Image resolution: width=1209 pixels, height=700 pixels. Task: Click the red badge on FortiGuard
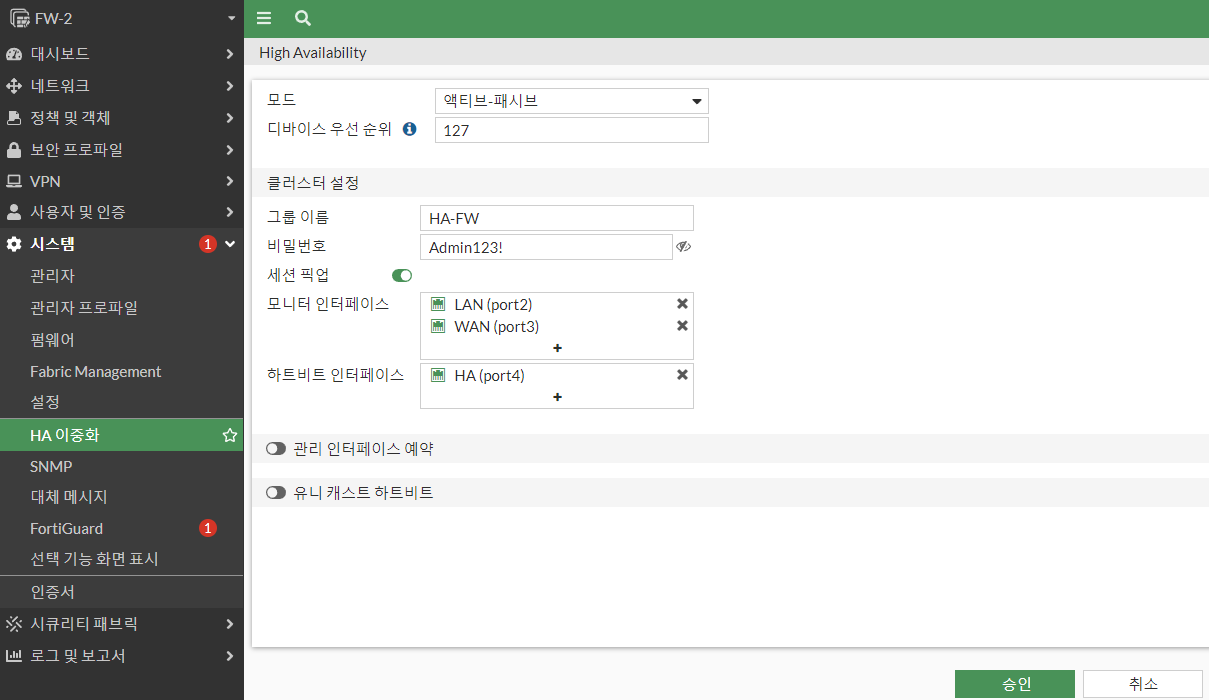coord(207,528)
